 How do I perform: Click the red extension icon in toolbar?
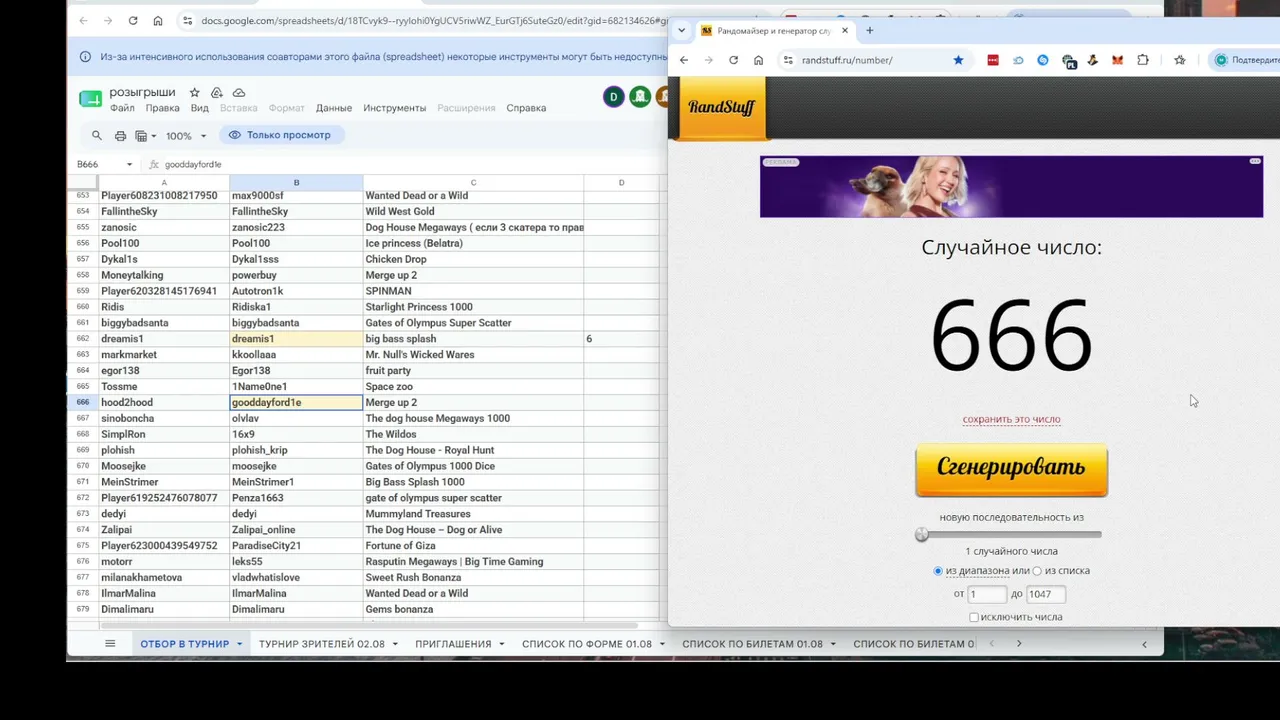click(993, 60)
